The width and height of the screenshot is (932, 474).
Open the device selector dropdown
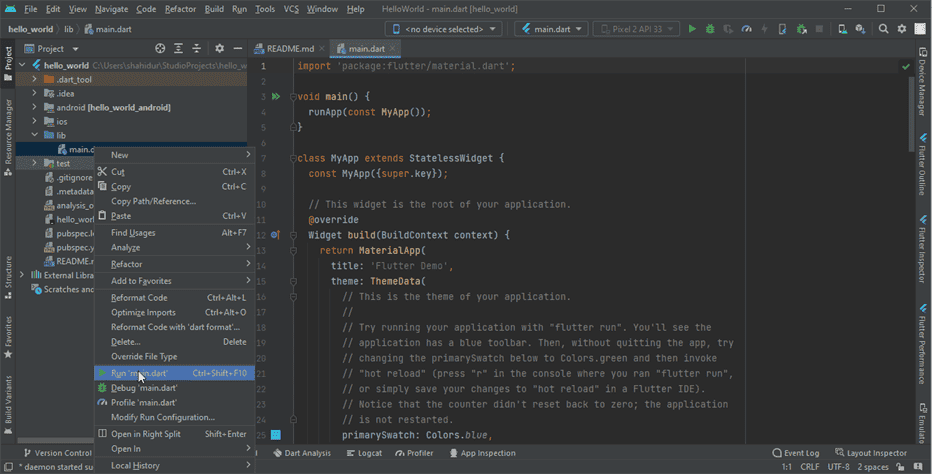(443, 29)
